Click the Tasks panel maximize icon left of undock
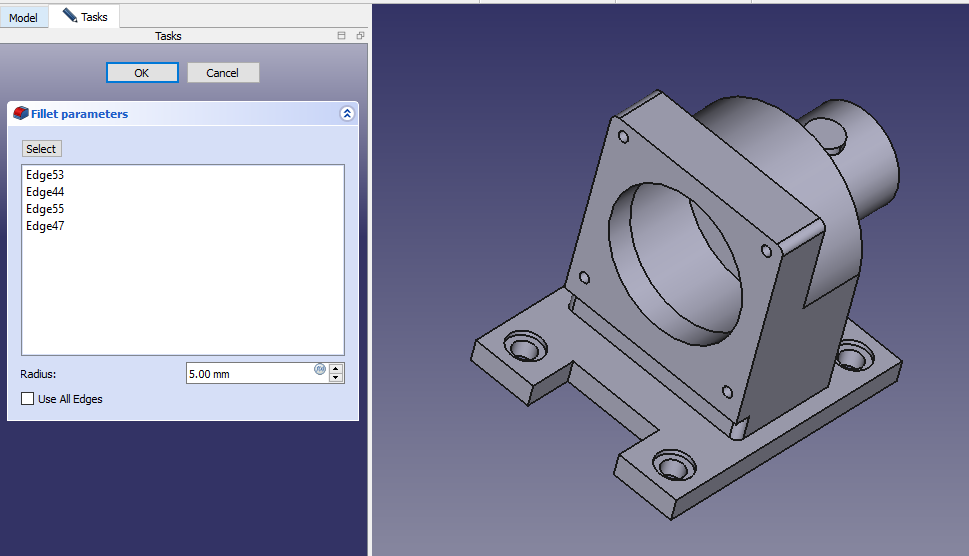 [342, 36]
